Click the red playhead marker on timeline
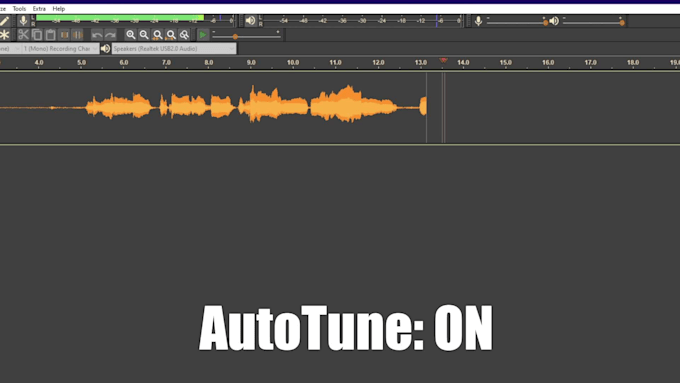Image resolution: width=680 pixels, height=383 pixels. tap(443, 60)
